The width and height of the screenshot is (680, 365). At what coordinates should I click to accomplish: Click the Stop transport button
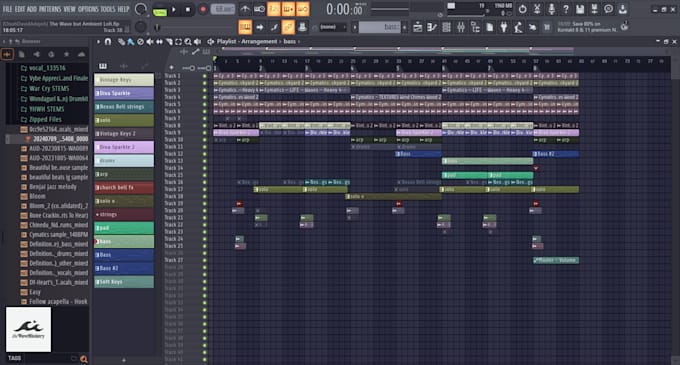coord(188,10)
